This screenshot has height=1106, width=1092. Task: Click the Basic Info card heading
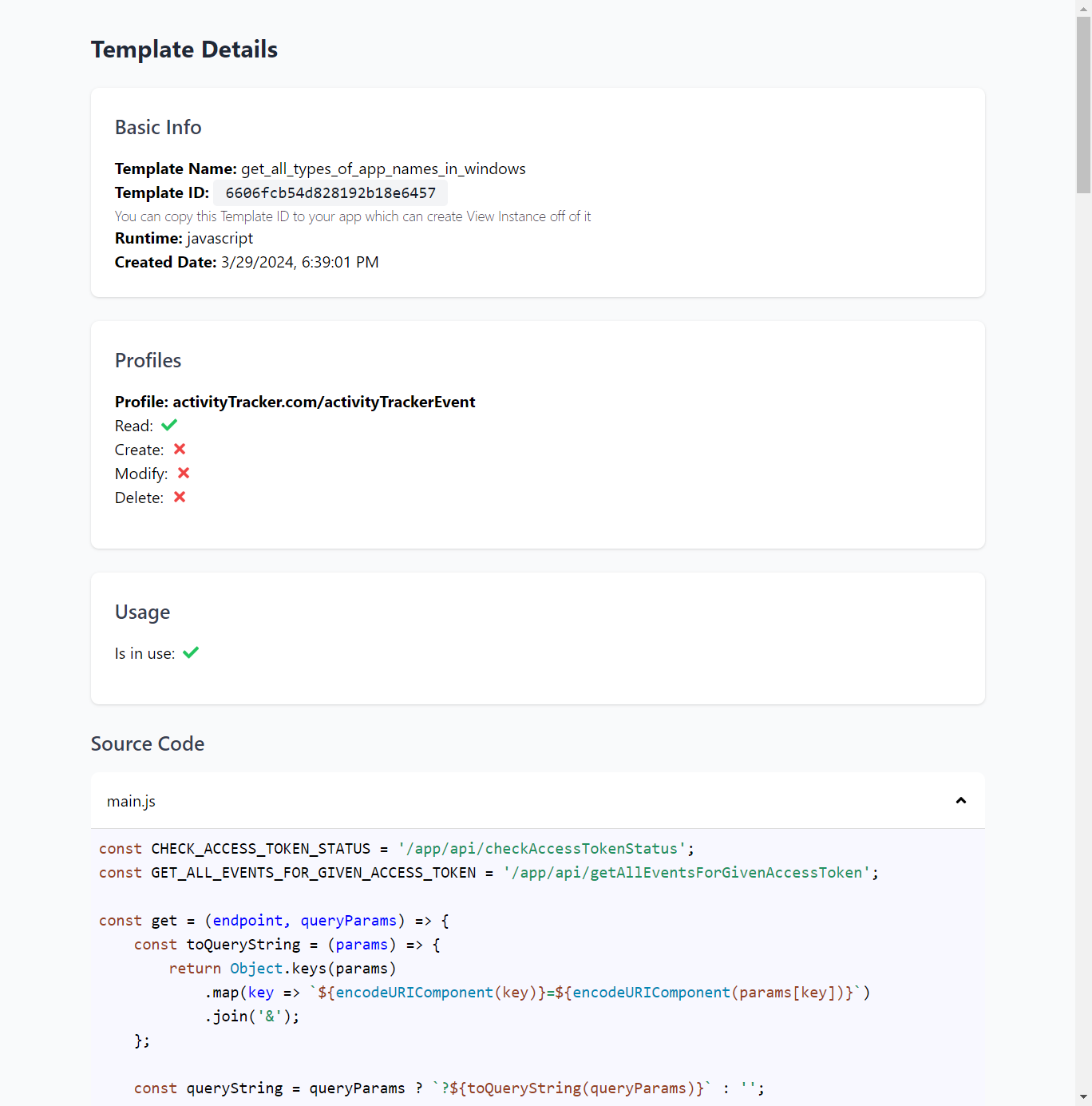click(158, 127)
